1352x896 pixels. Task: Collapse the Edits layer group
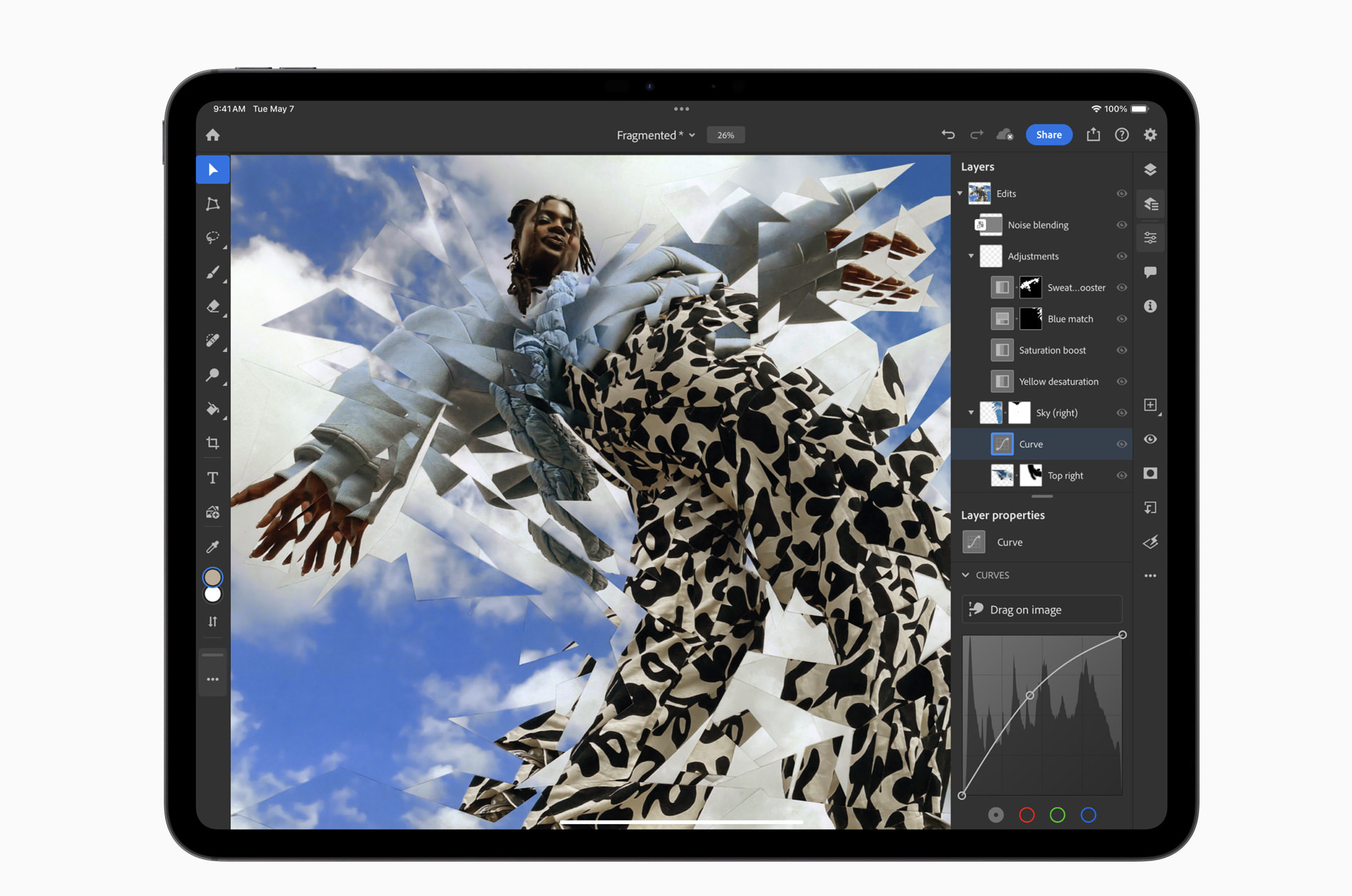tap(960, 194)
